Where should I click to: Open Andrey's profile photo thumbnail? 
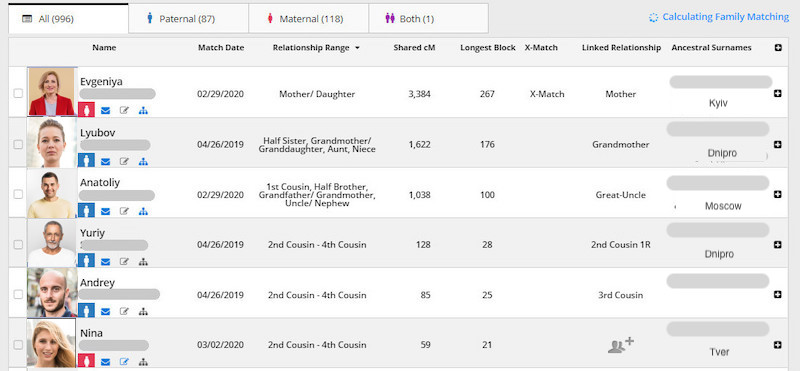52,292
